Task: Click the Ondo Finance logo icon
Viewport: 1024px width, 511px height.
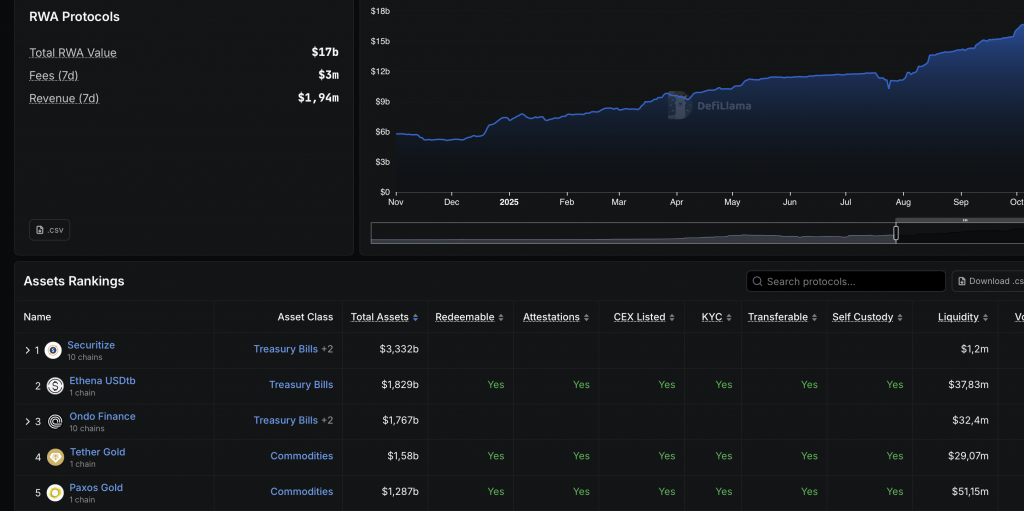Action: (x=55, y=421)
